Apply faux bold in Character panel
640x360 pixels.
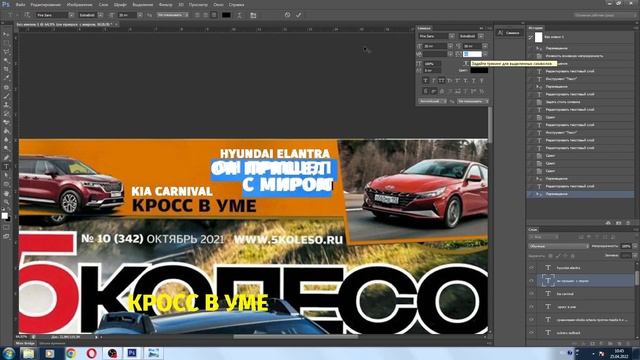pos(425,81)
